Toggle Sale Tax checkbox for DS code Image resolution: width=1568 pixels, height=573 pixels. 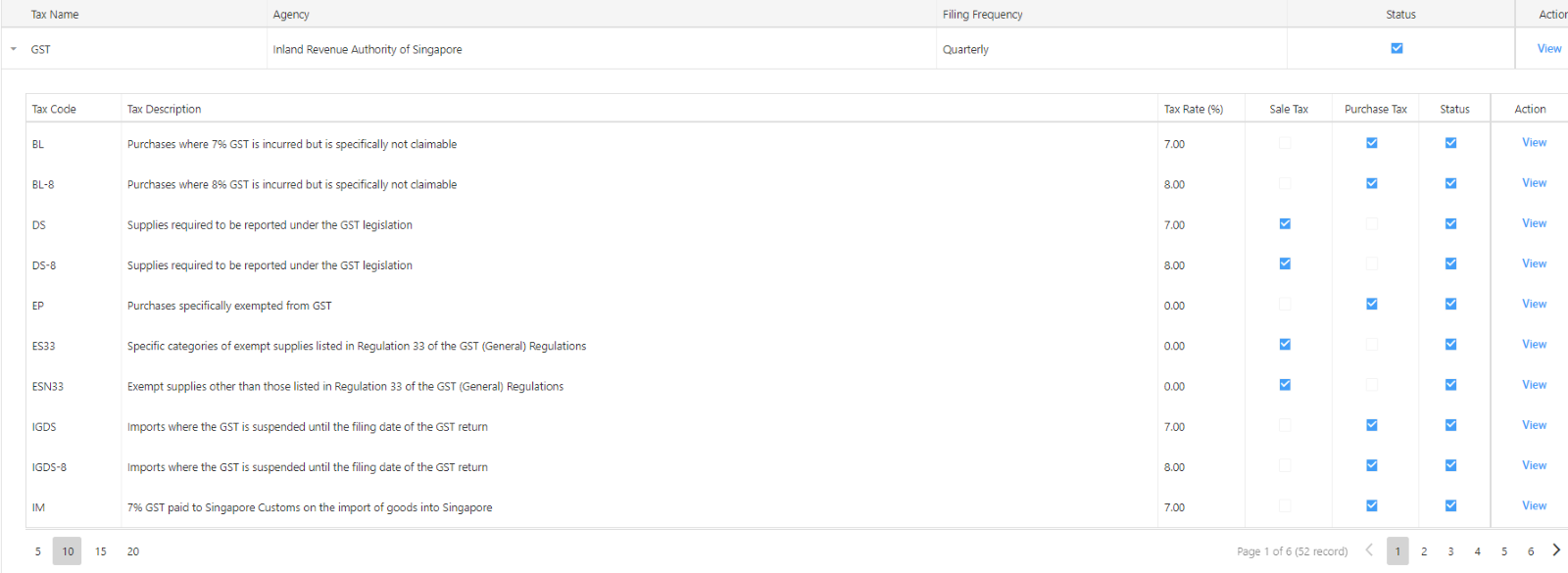tap(1285, 224)
